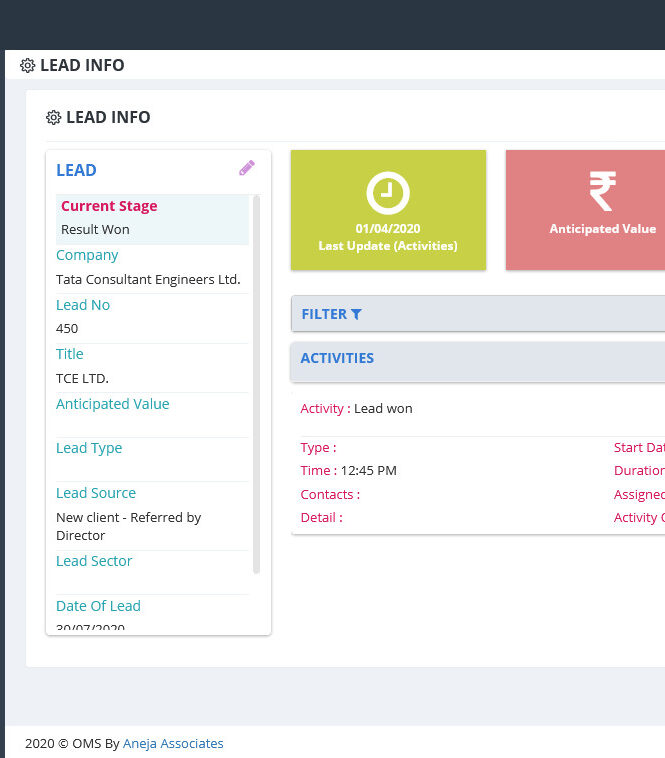Select the Last Update (Activities) card
Screen dimensions: 665x758
(x=388, y=210)
